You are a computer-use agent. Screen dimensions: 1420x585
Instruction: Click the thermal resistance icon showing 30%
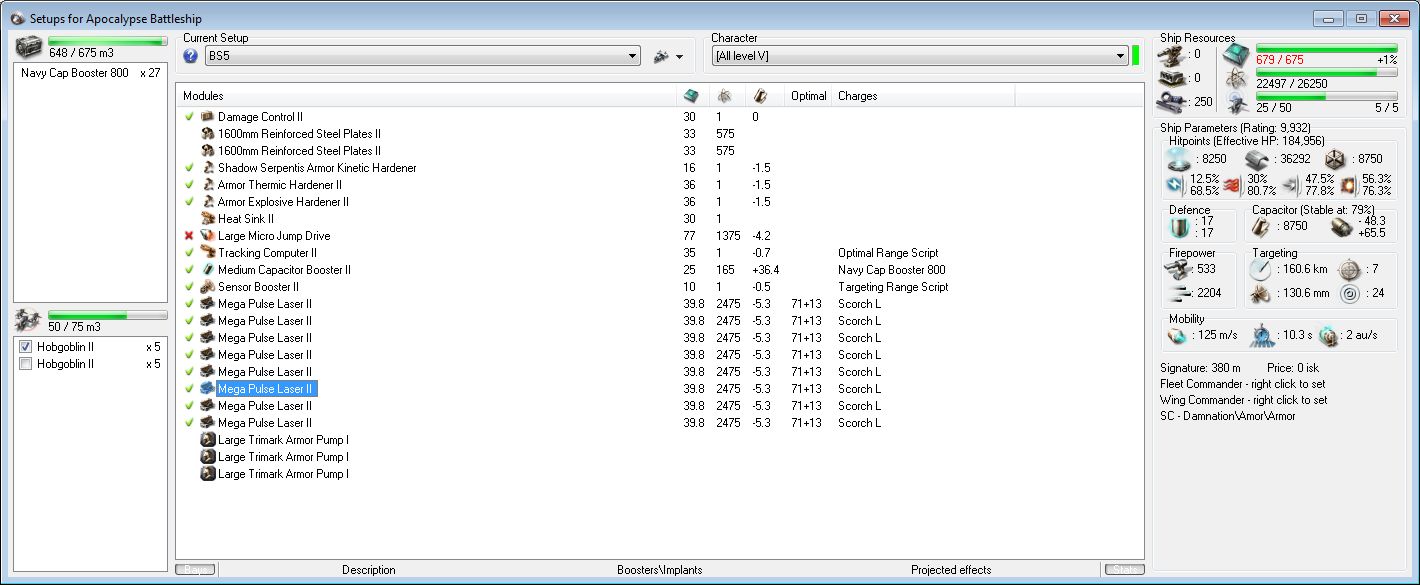tap(1231, 185)
